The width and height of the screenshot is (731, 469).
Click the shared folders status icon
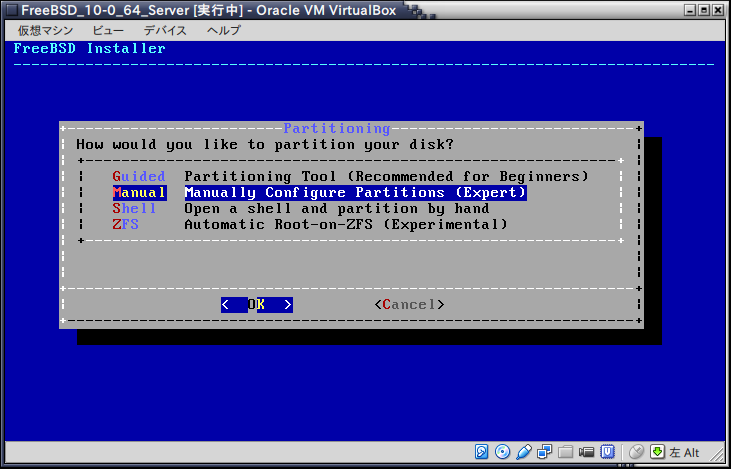point(566,451)
